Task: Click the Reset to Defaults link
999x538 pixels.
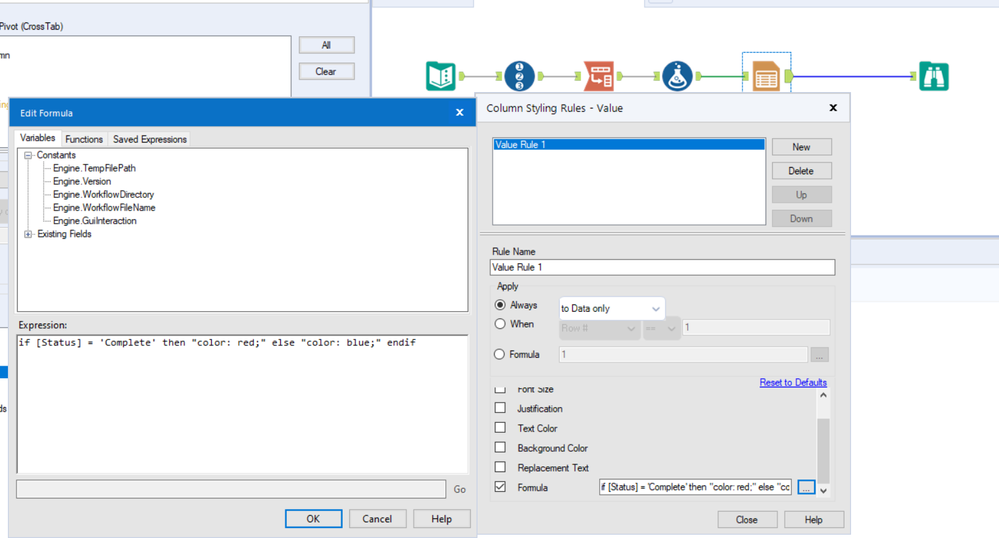Action: click(793, 382)
